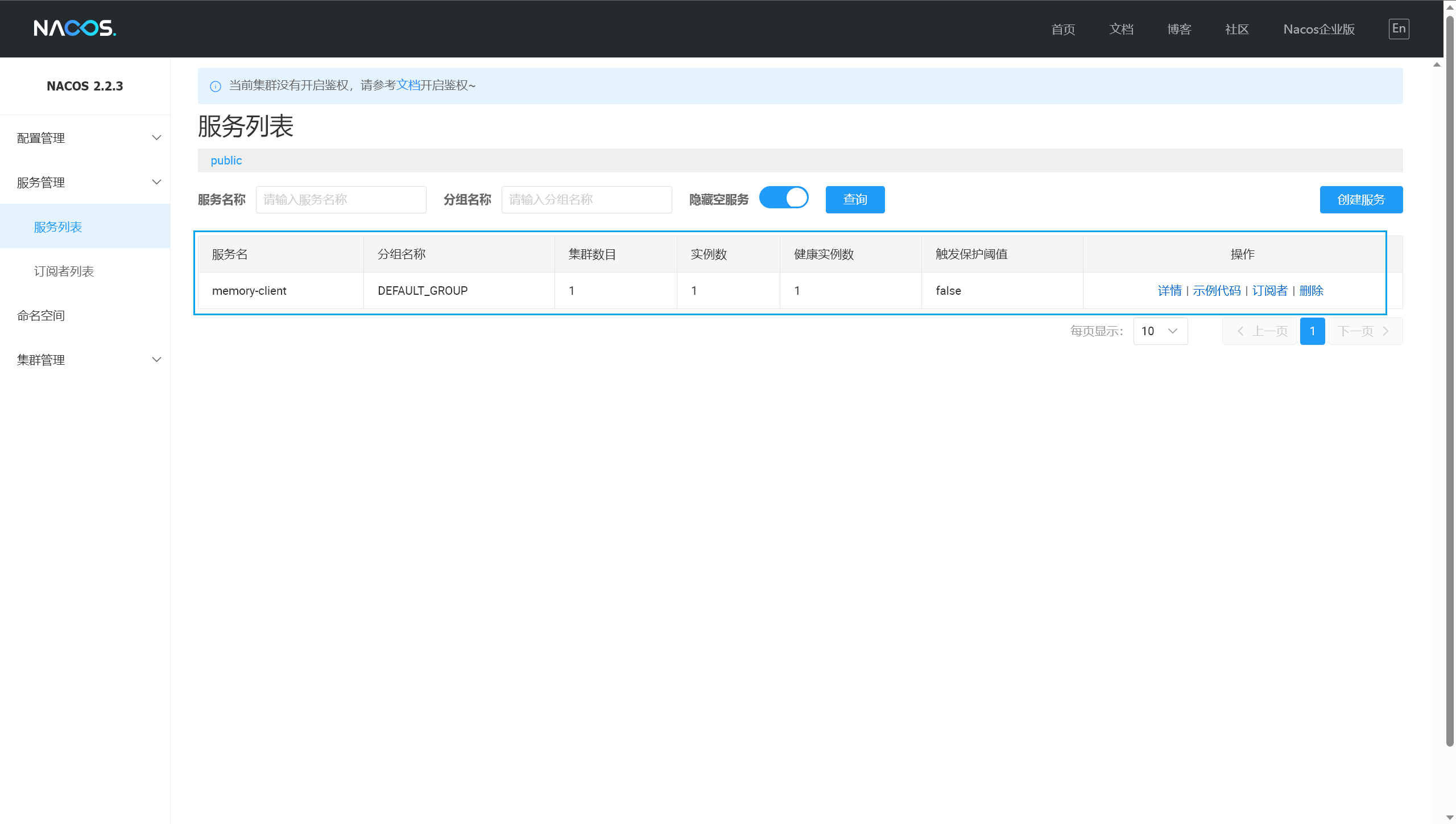This screenshot has height=824, width=1456.
Task: Open 社区 in the top navigation
Action: click(x=1237, y=30)
